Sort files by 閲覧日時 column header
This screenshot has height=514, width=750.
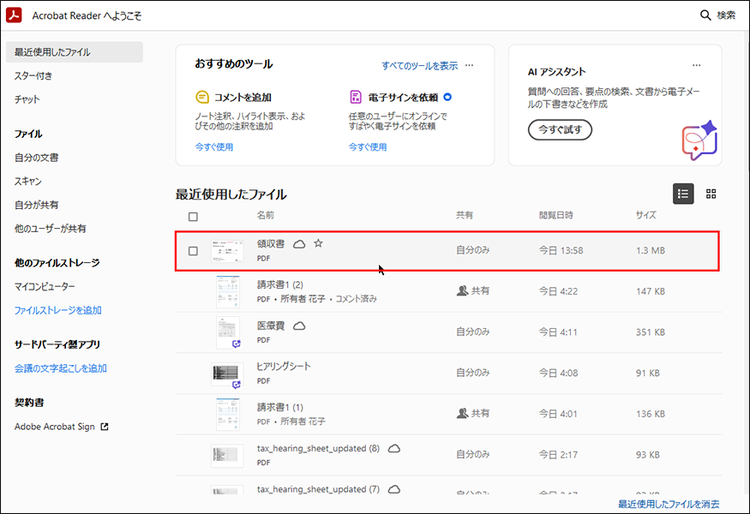point(556,216)
